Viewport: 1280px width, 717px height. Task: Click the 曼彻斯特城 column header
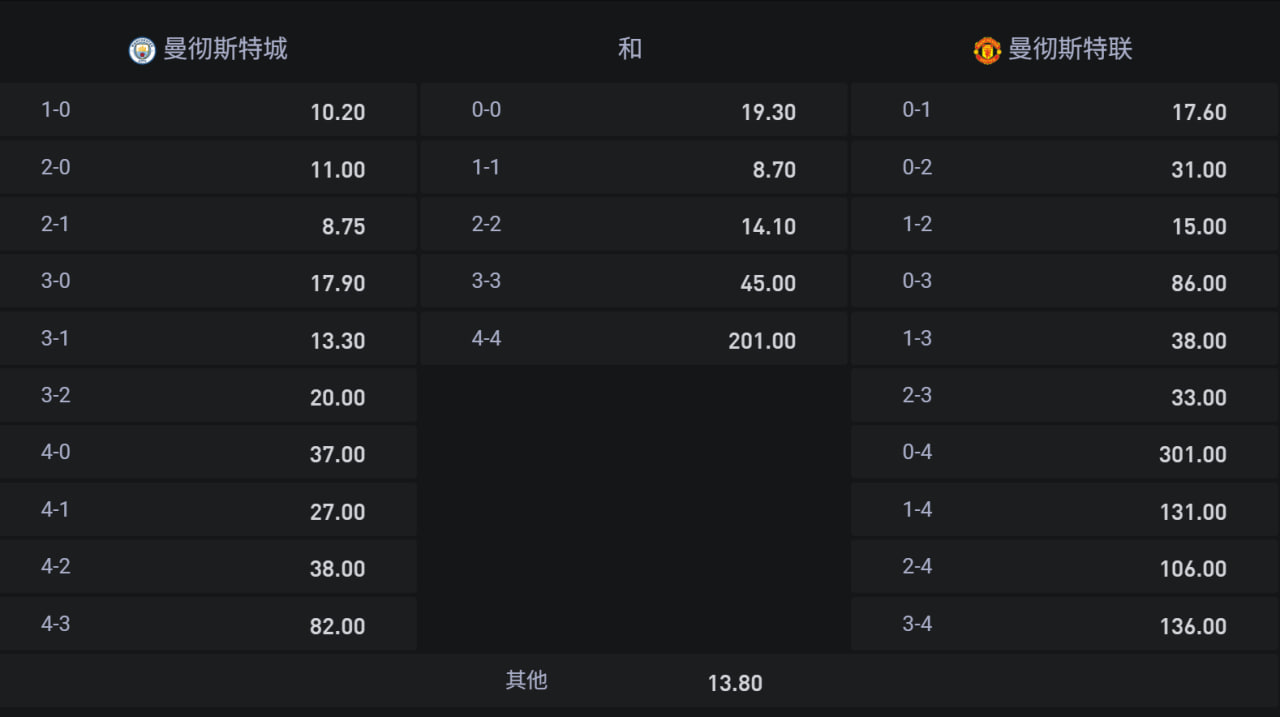point(225,49)
